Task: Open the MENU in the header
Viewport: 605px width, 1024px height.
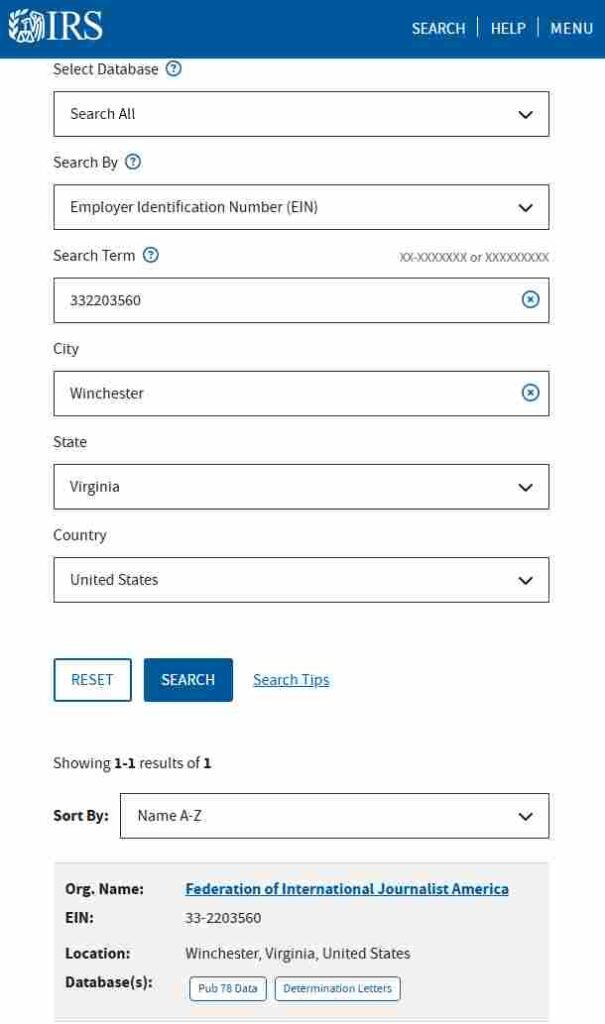Action: (572, 28)
